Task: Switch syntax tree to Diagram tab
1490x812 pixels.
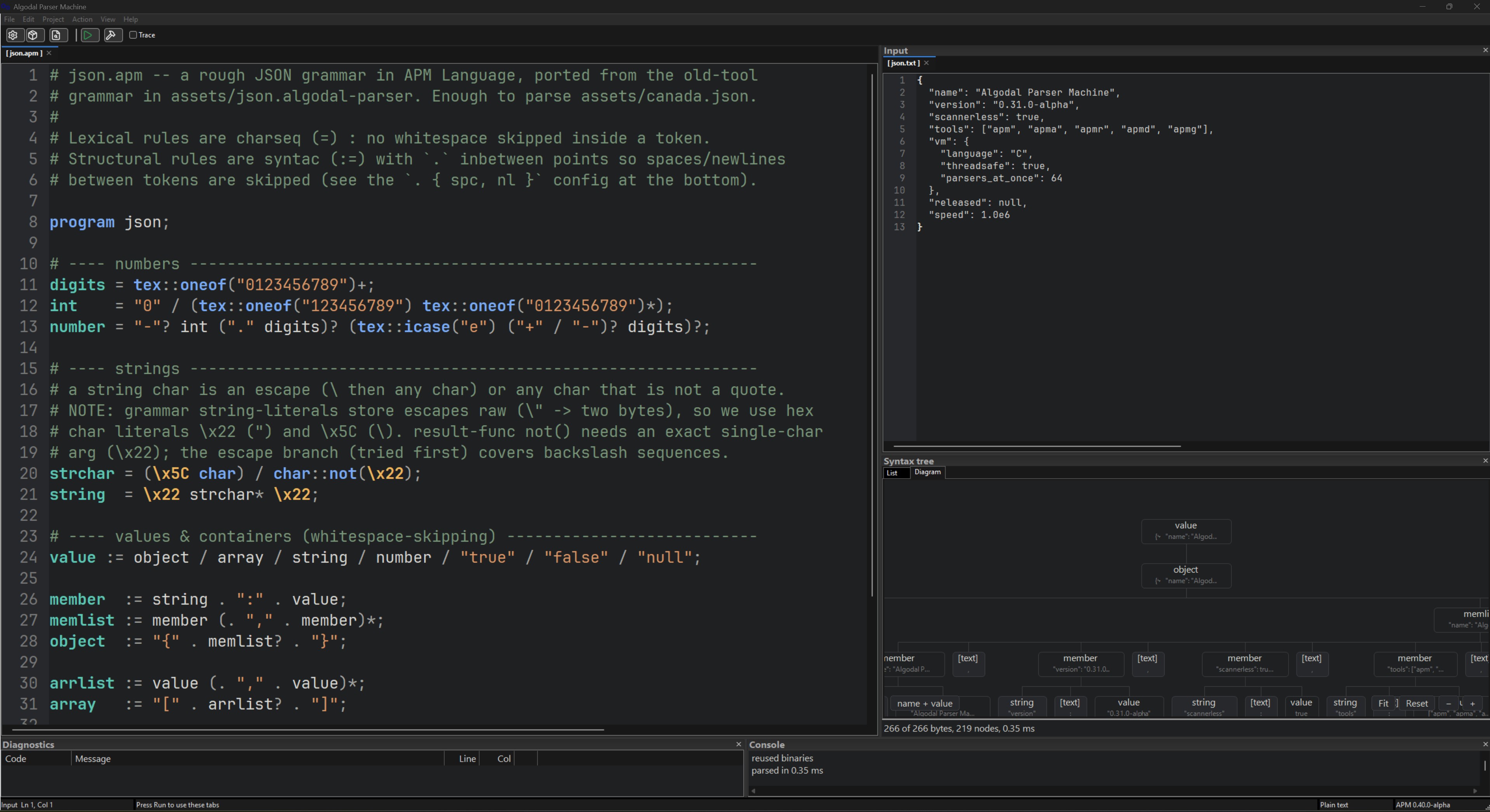Action: (927, 472)
